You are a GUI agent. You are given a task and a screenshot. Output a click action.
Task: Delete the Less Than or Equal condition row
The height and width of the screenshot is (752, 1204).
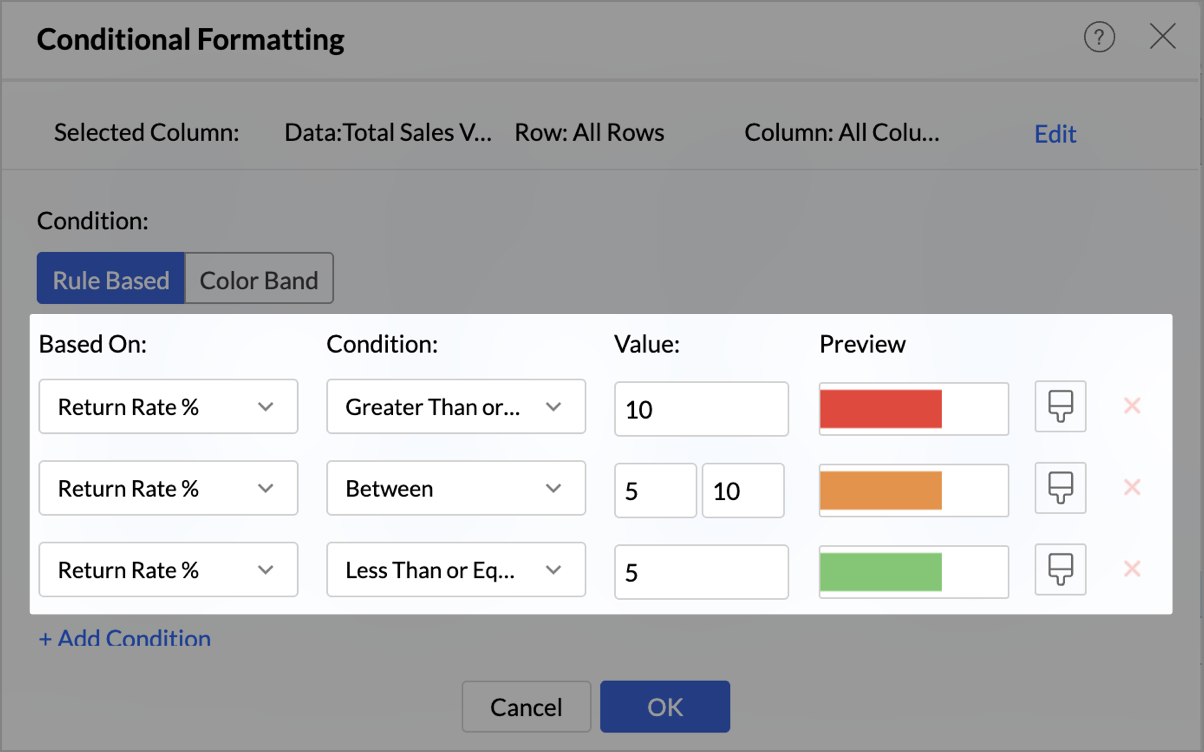coord(1132,569)
